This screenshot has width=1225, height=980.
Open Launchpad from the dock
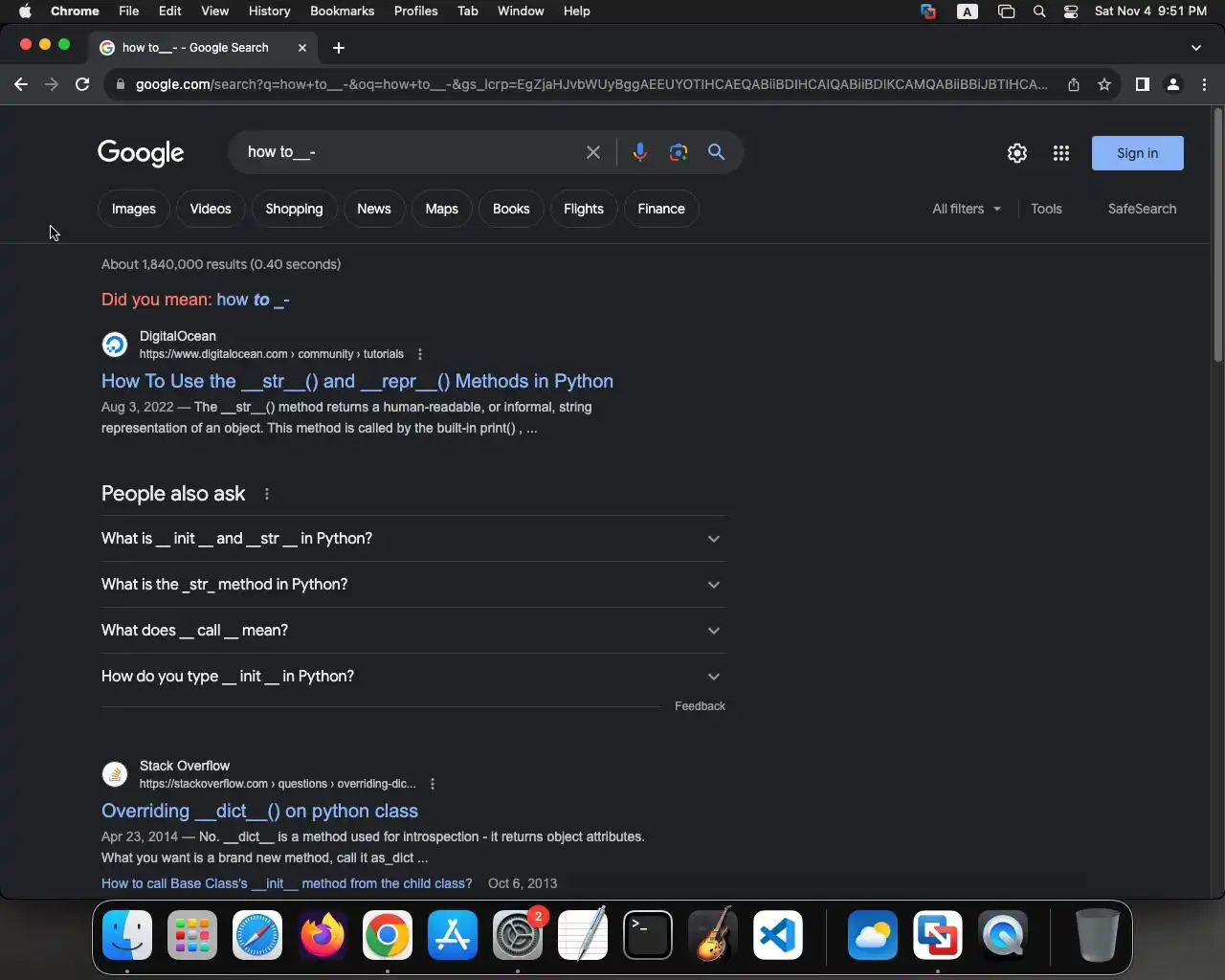(192, 935)
